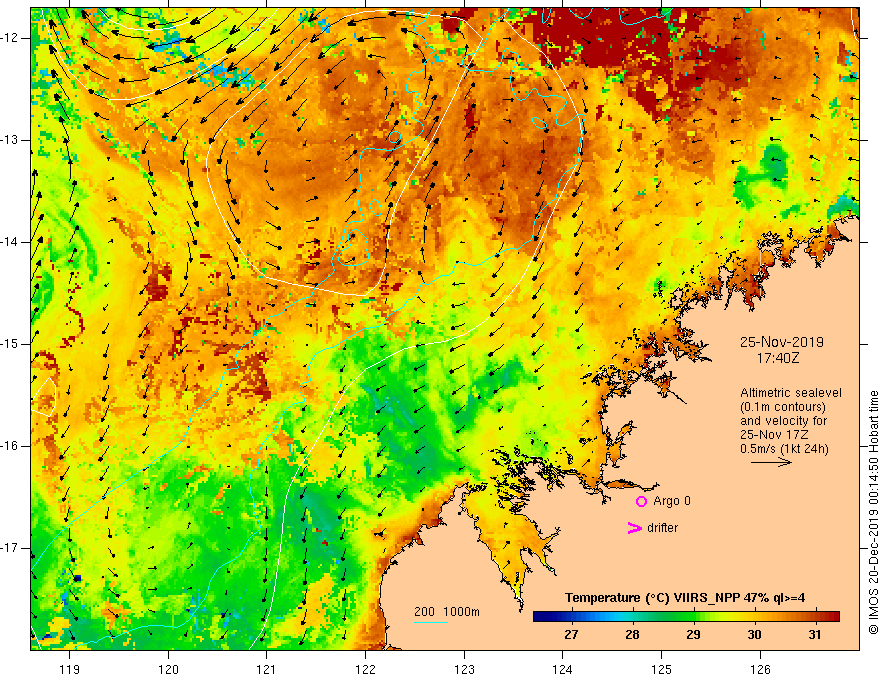Click the longitude label 121

(x=267, y=669)
